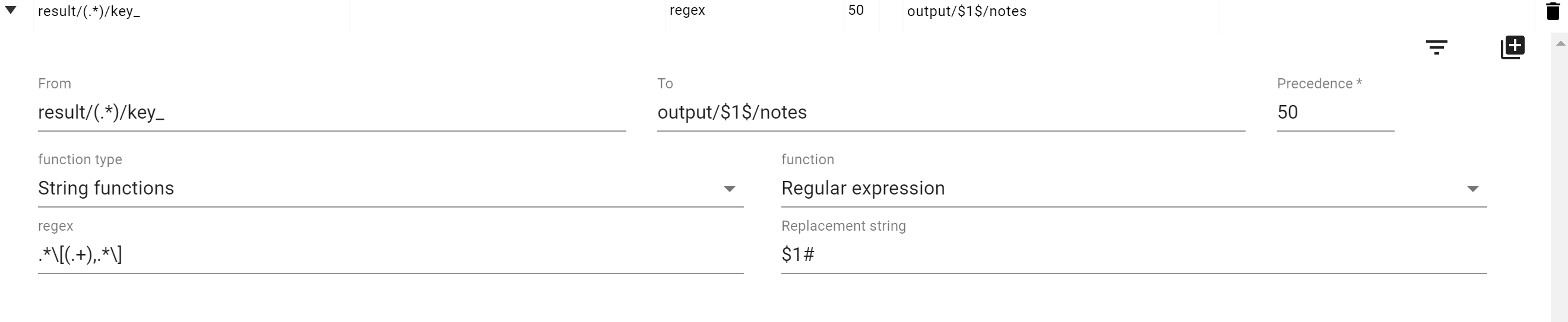
Task: Select the Regular expression combo box
Action: point(1120,189)
